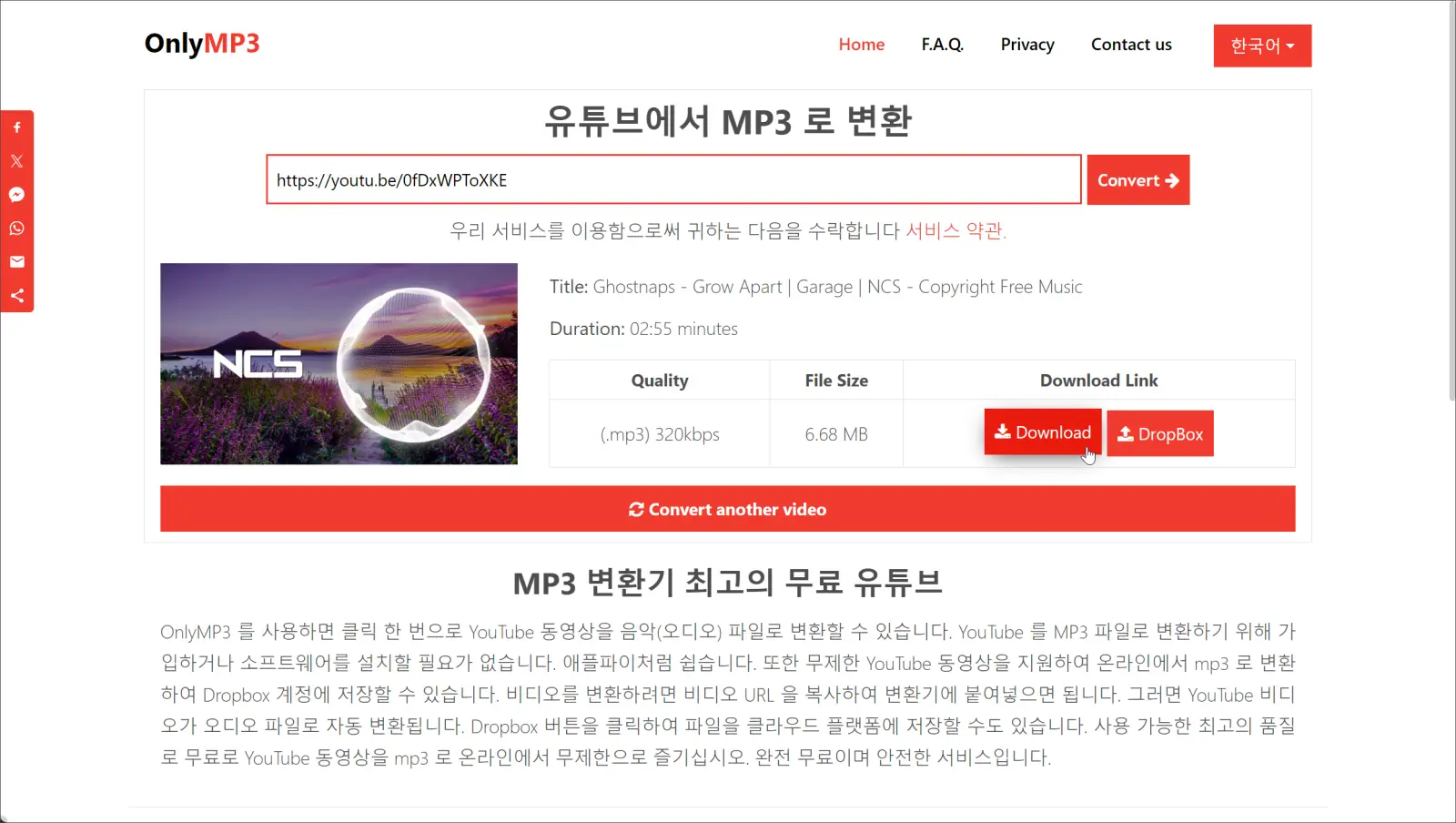
Task: Share the page on Facebook
Action: [16, 127]
